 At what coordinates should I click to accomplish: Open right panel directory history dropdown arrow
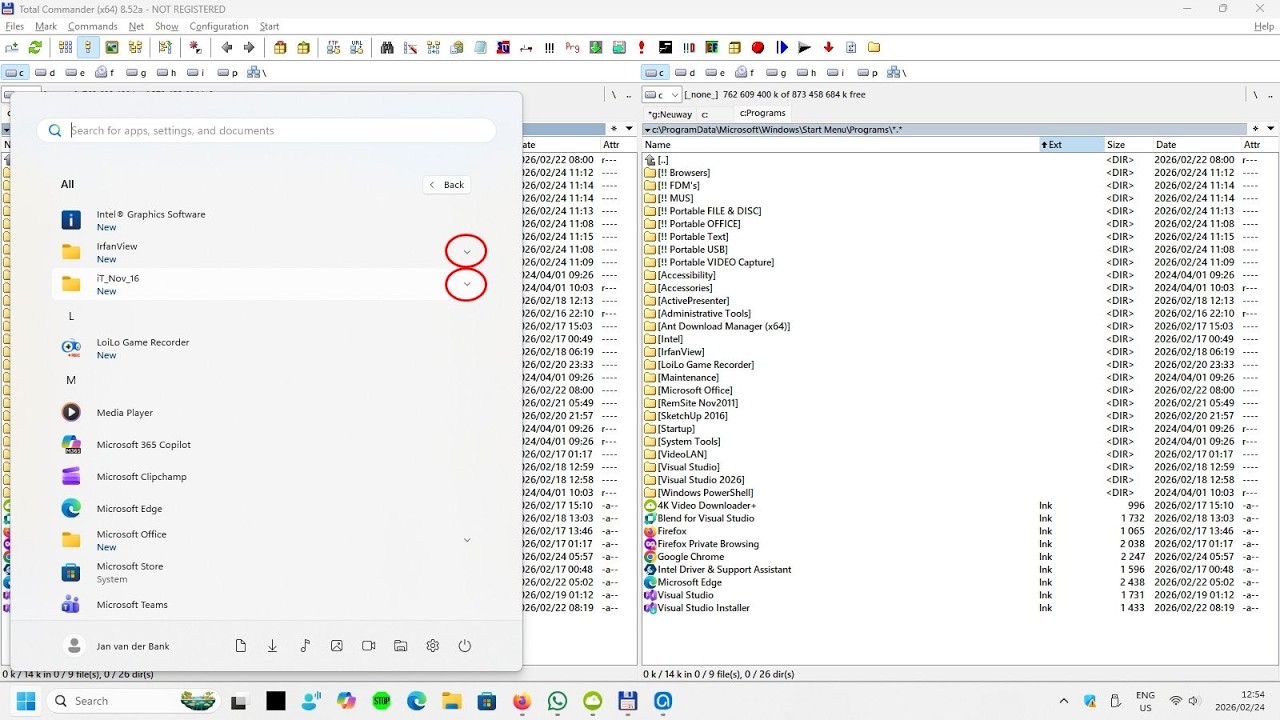click(1270, 129)
